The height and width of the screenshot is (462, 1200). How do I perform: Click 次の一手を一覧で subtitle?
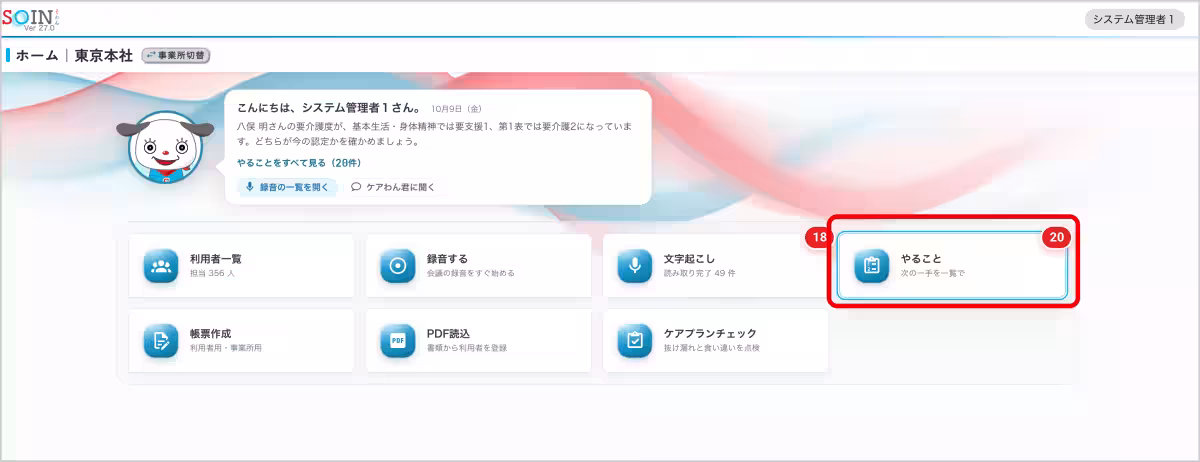pos(932,273)
